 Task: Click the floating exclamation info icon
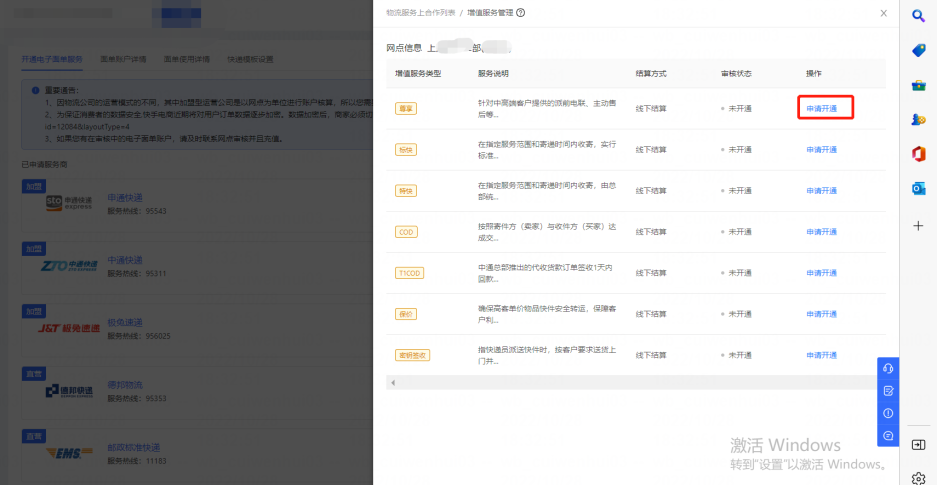pyautogui.click(x=888, y=413)
